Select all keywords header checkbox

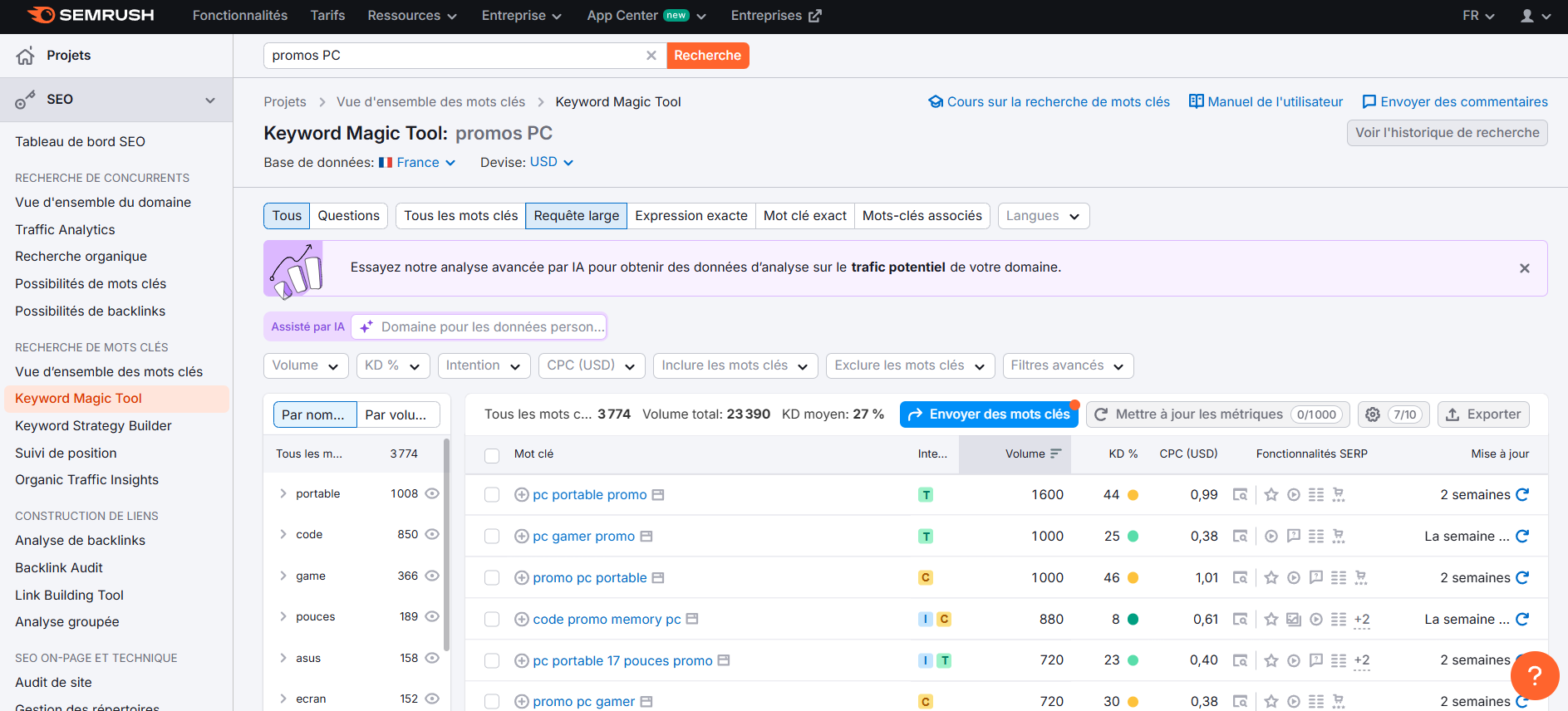click(492, 455)
